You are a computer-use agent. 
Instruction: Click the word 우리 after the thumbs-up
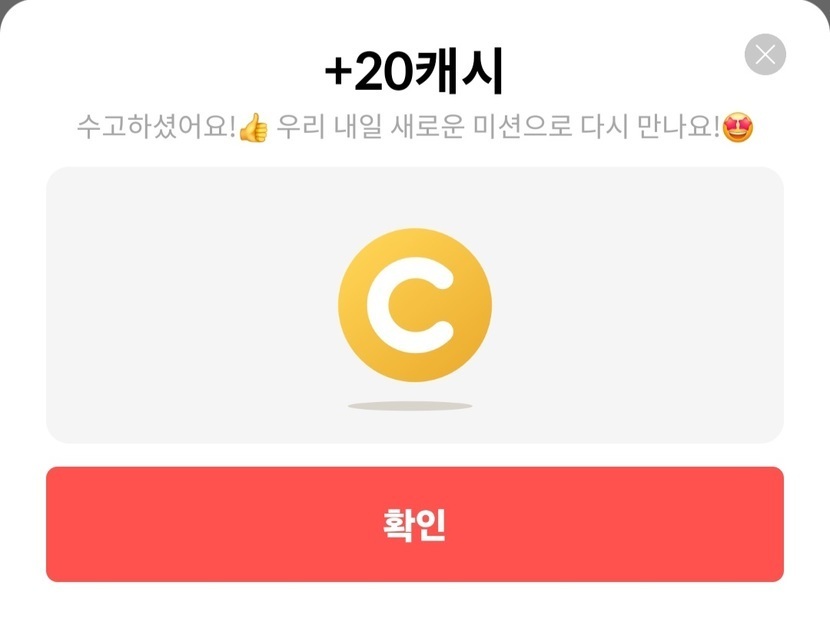coord(301,127)
